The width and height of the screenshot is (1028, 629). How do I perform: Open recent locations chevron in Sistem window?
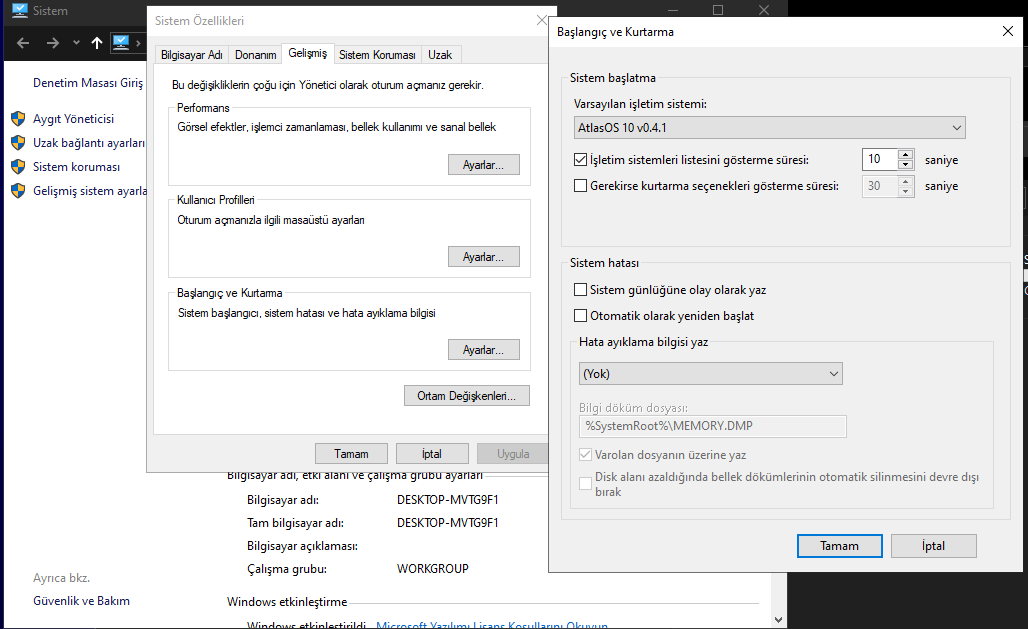76,43
